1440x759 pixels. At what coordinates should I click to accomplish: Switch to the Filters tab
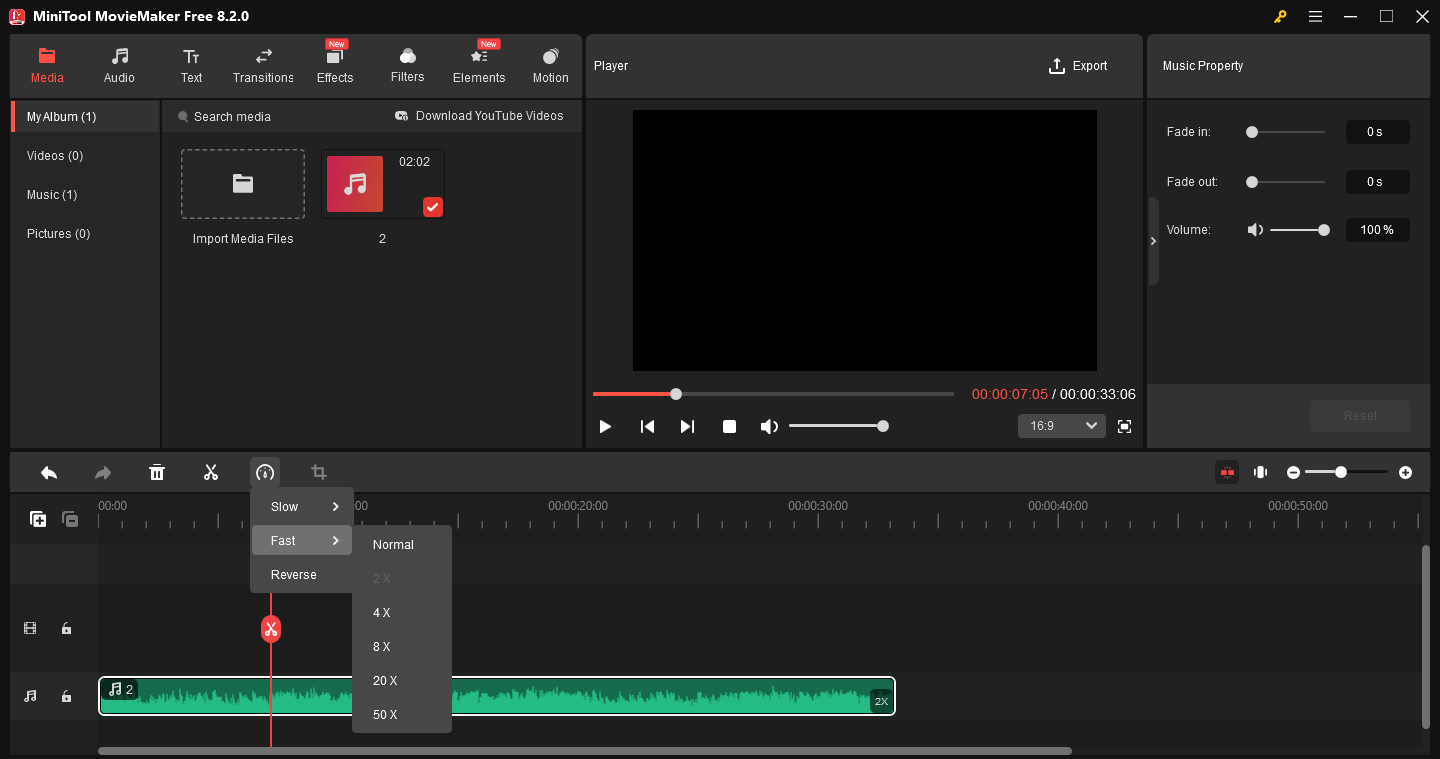pos(407,66)
